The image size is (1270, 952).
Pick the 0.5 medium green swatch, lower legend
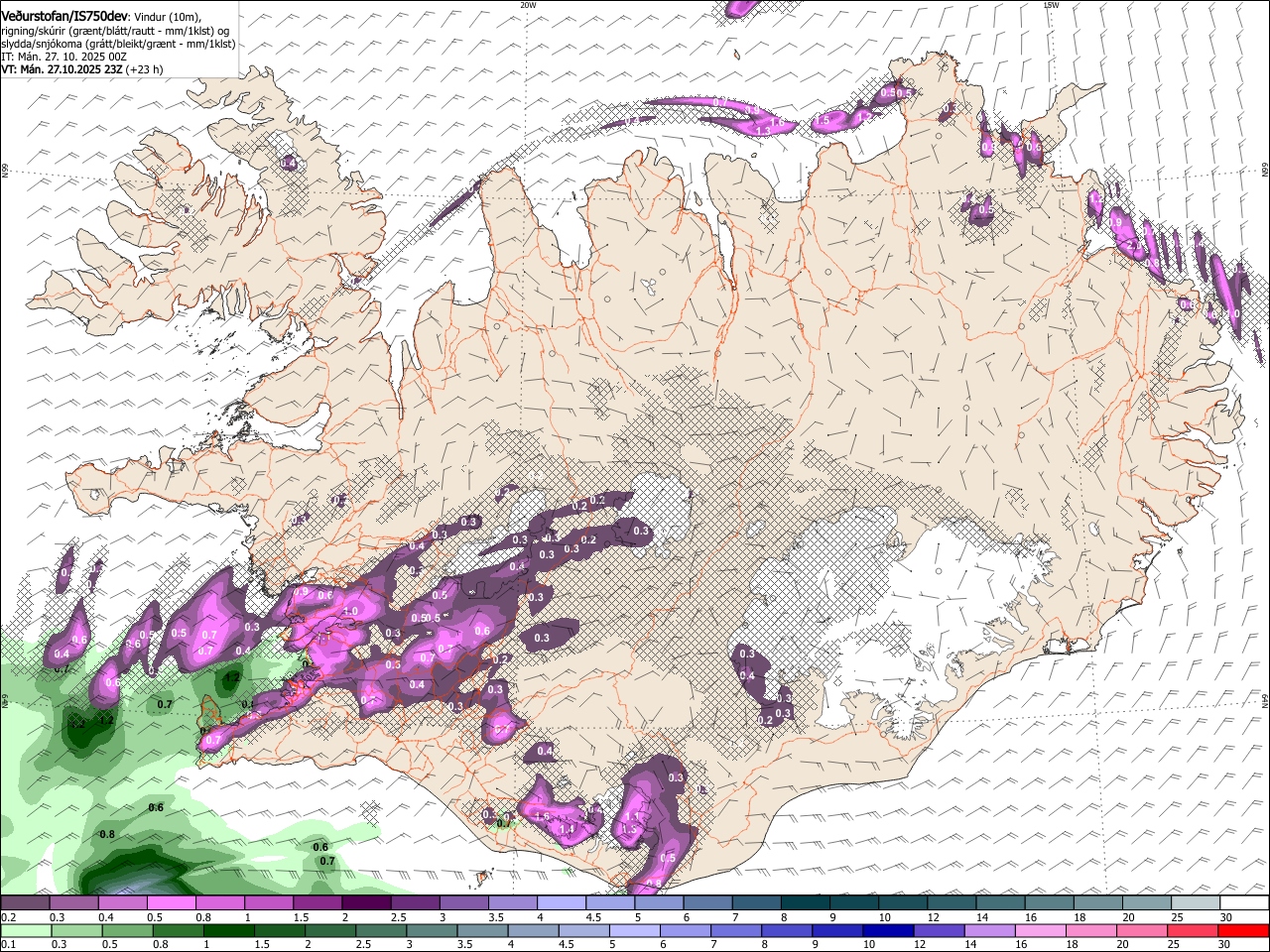point(126,931)
